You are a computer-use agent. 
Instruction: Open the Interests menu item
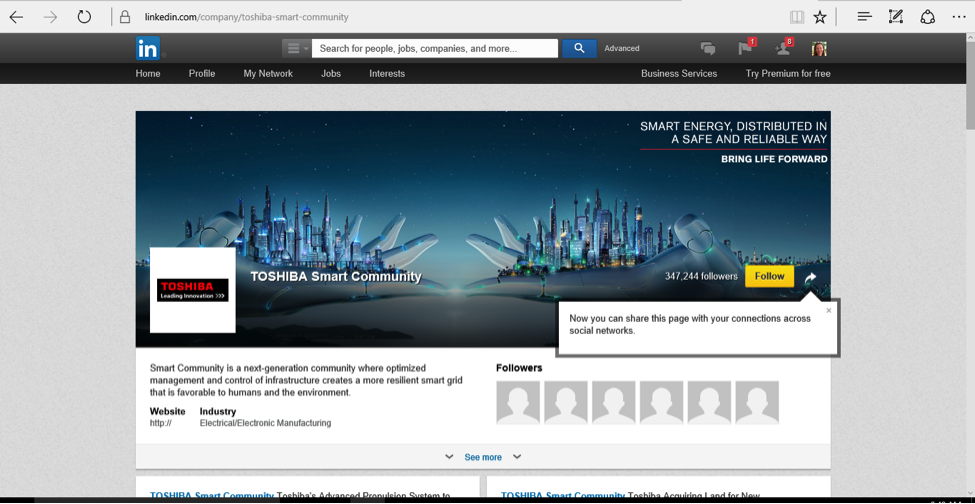(387, 73)
